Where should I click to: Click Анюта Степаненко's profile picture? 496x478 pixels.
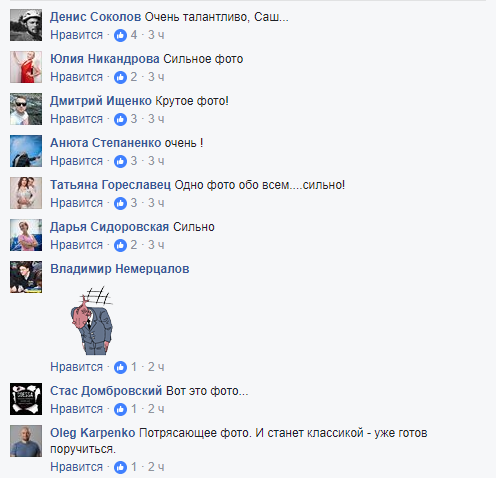tap(26, 151)
